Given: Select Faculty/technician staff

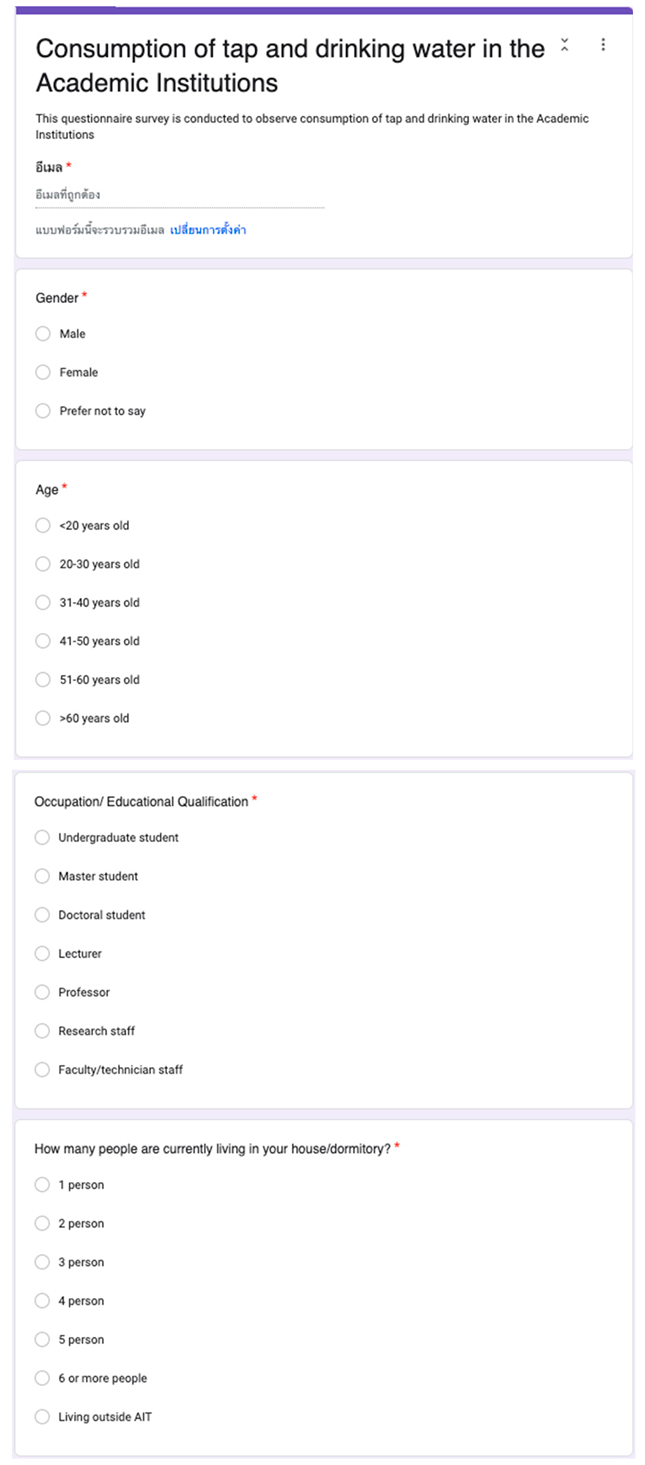Looking at the screenshot, I should coord(42,1070).
